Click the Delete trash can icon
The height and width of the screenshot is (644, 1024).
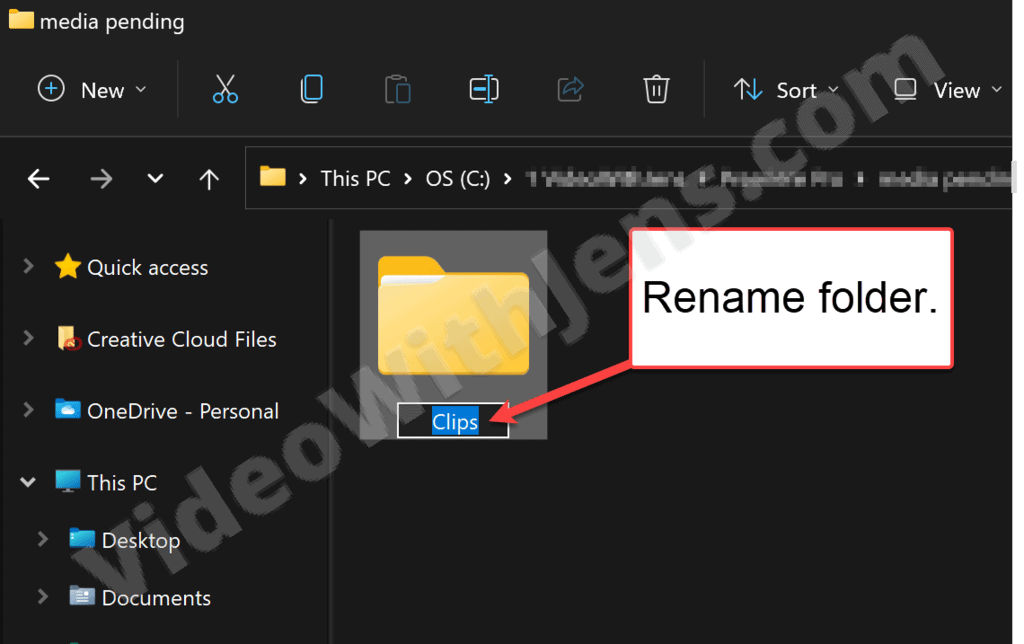[x=656, y=89]
